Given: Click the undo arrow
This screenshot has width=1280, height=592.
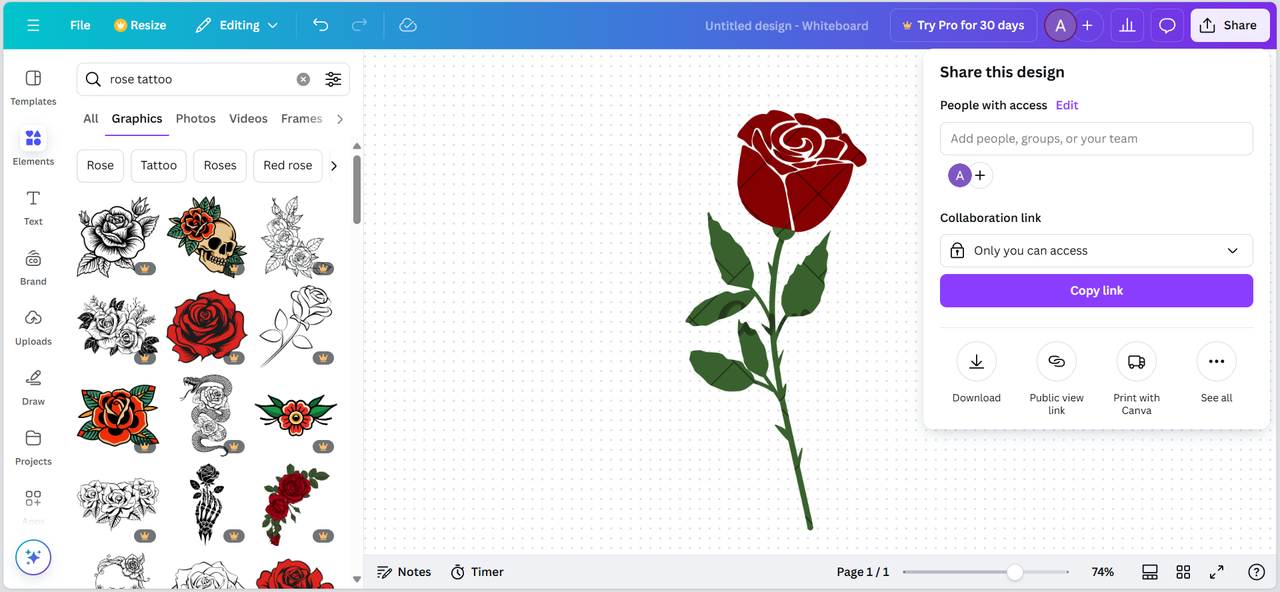Looking at the screenshot, I should [x=320, y=25].
